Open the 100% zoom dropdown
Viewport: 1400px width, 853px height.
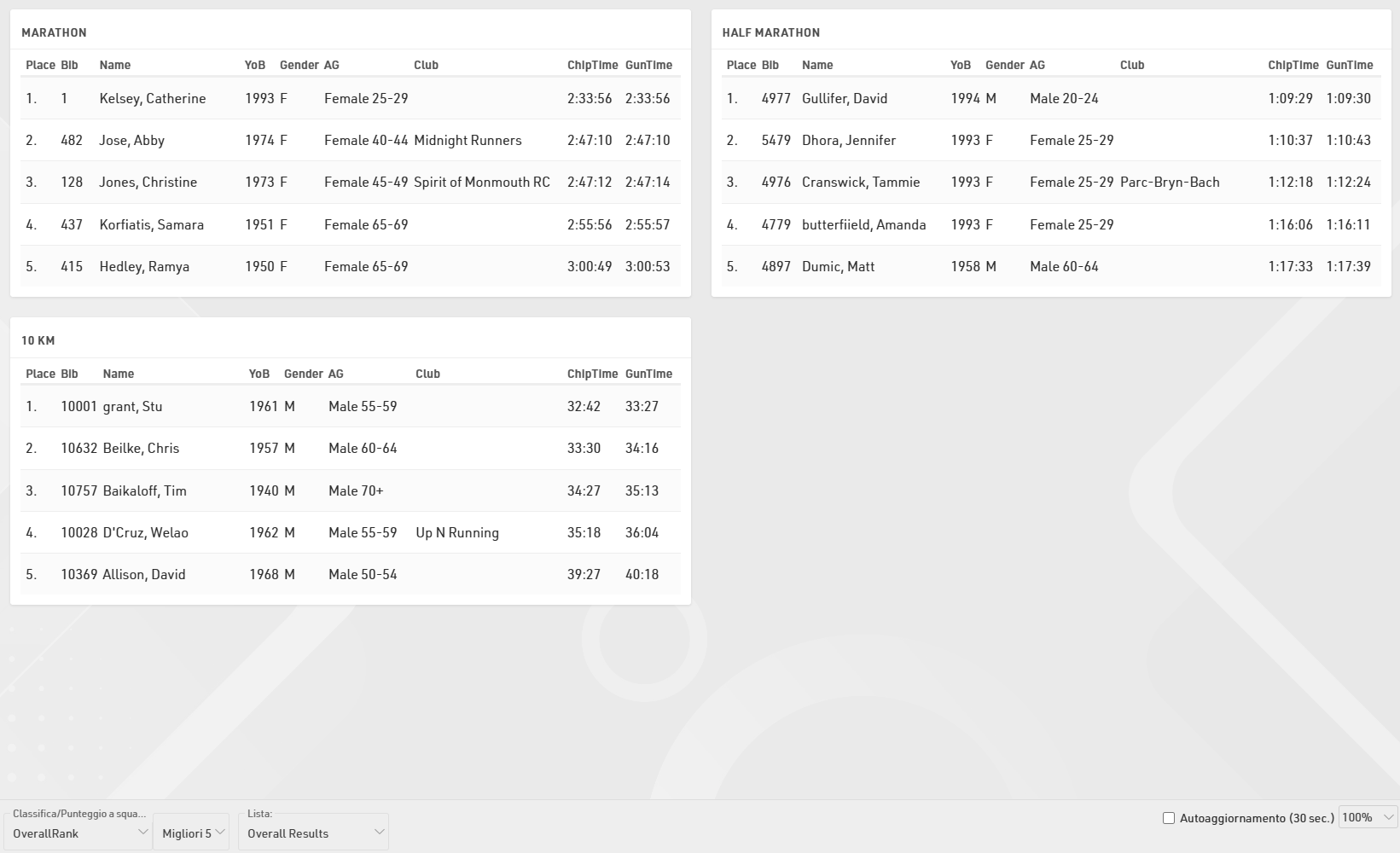pos(1368,817)
